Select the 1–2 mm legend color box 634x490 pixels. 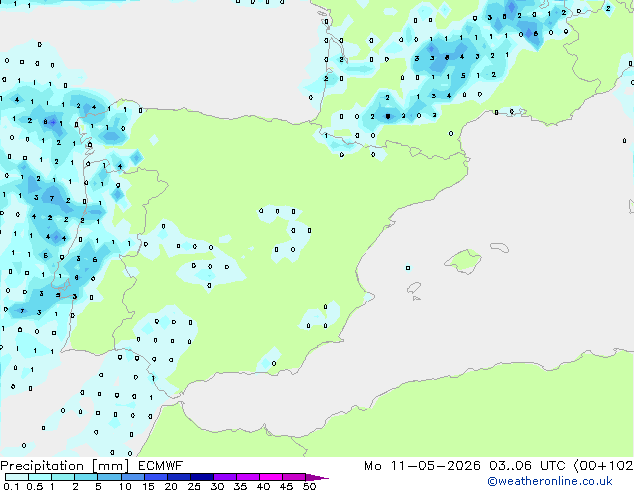(x=63, y=477)
